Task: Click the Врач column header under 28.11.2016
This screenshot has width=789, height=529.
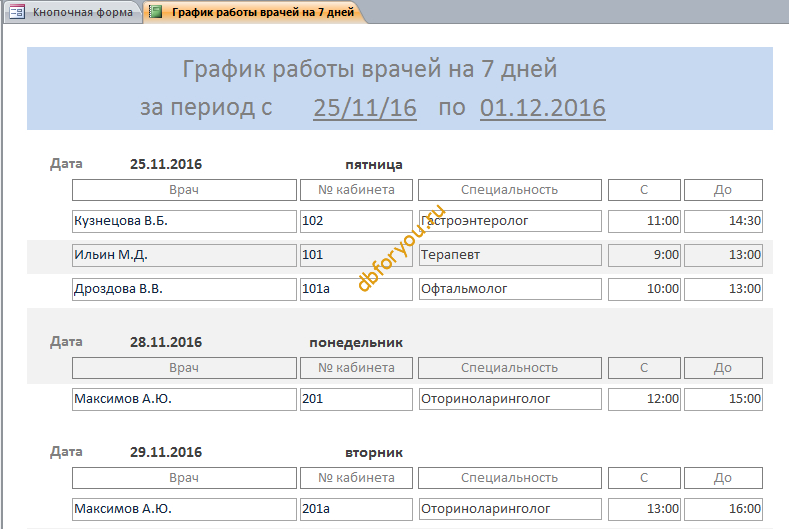Action: pos(184,368)
